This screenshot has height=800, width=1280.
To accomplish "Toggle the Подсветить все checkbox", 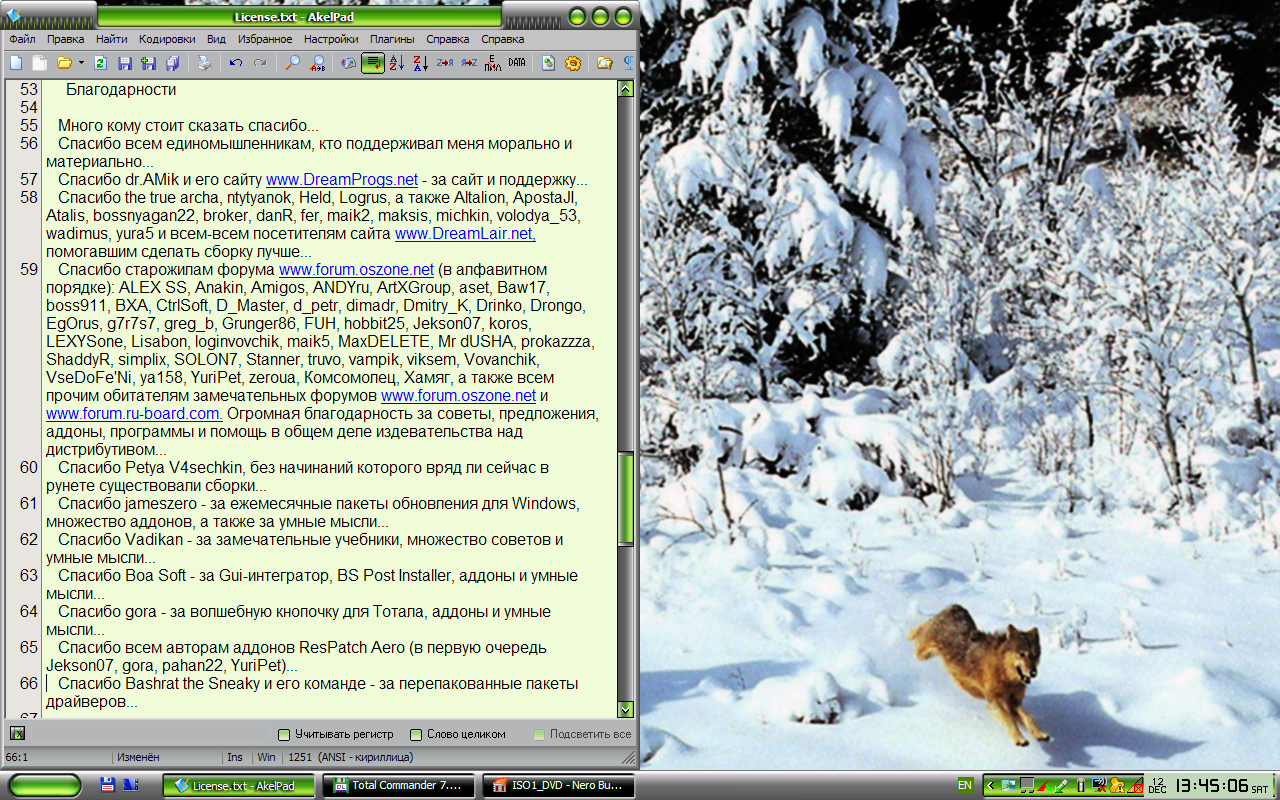I will (539, 734).
